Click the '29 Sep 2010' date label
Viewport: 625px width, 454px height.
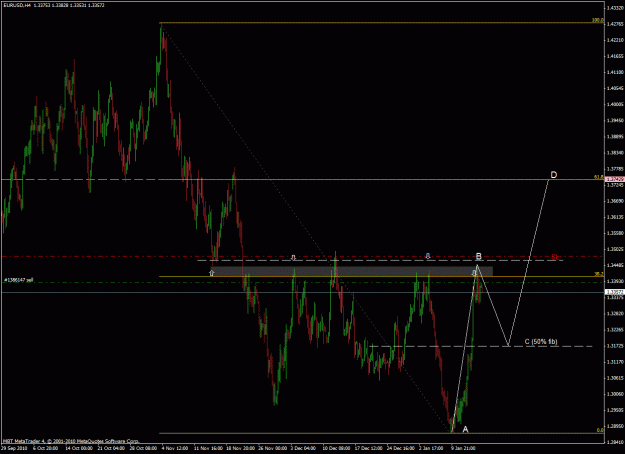coord(13,448)
